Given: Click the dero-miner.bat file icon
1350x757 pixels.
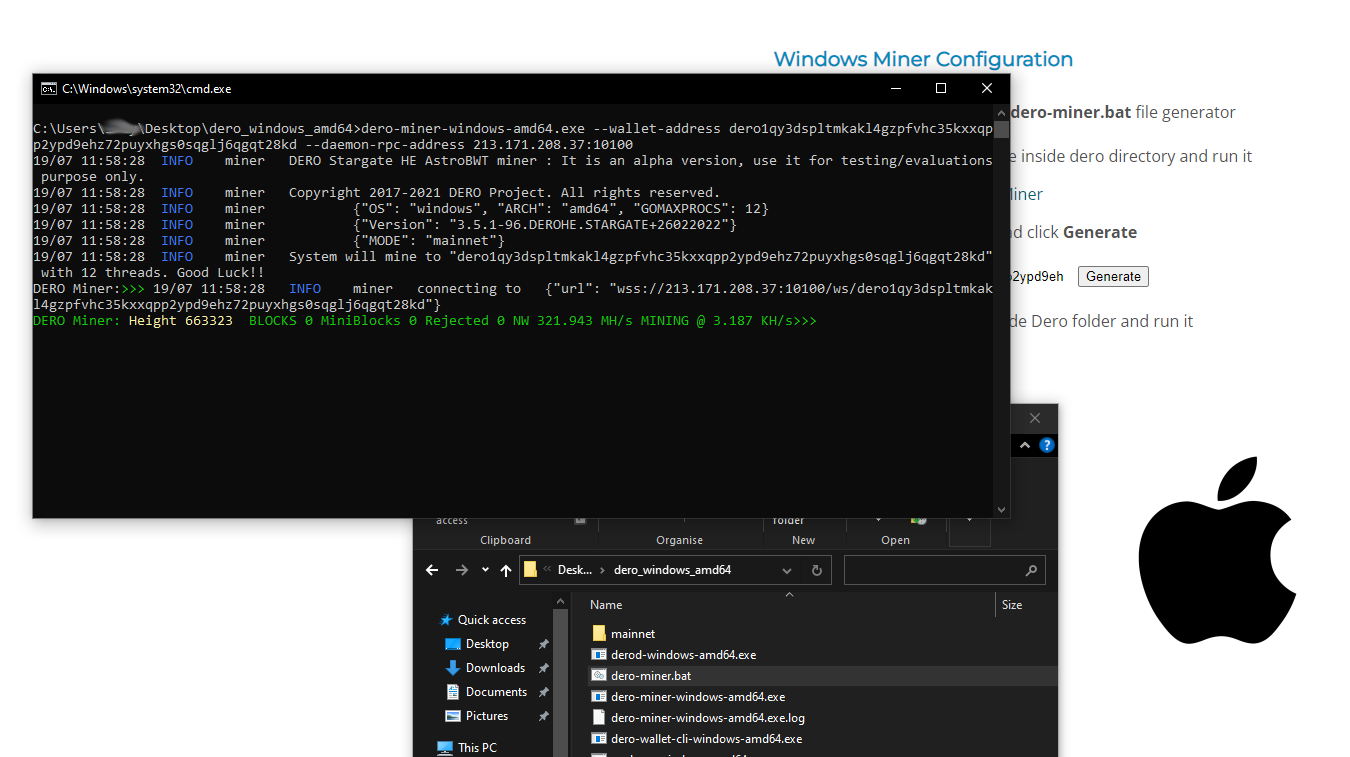Looking at the screenshot, I should coord(599,676).
